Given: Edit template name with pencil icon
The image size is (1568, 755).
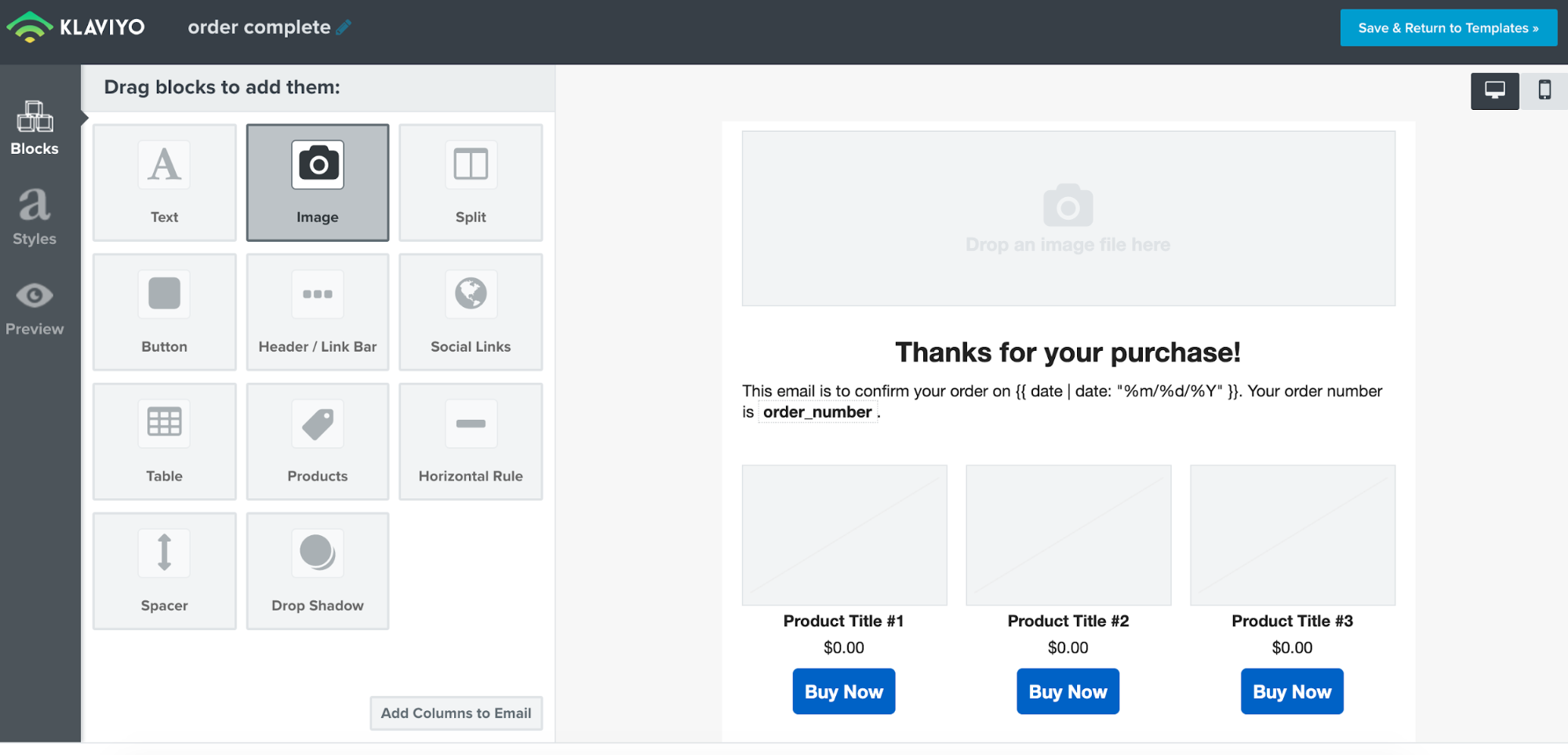Looking at the screenshot, I should (x=344, y=27).
